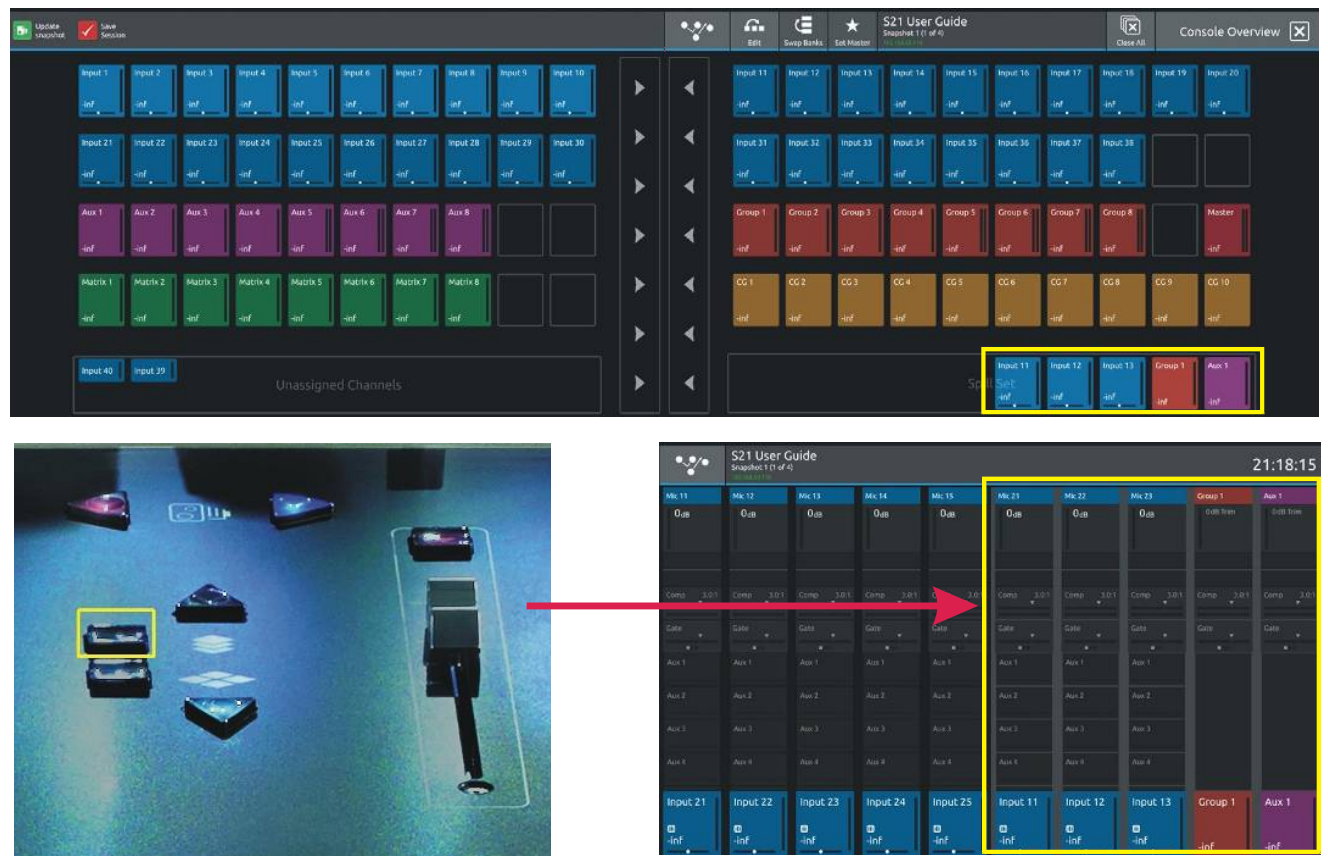Click the red Save Session checkmark icon
1328x868 pixels.
87,31
